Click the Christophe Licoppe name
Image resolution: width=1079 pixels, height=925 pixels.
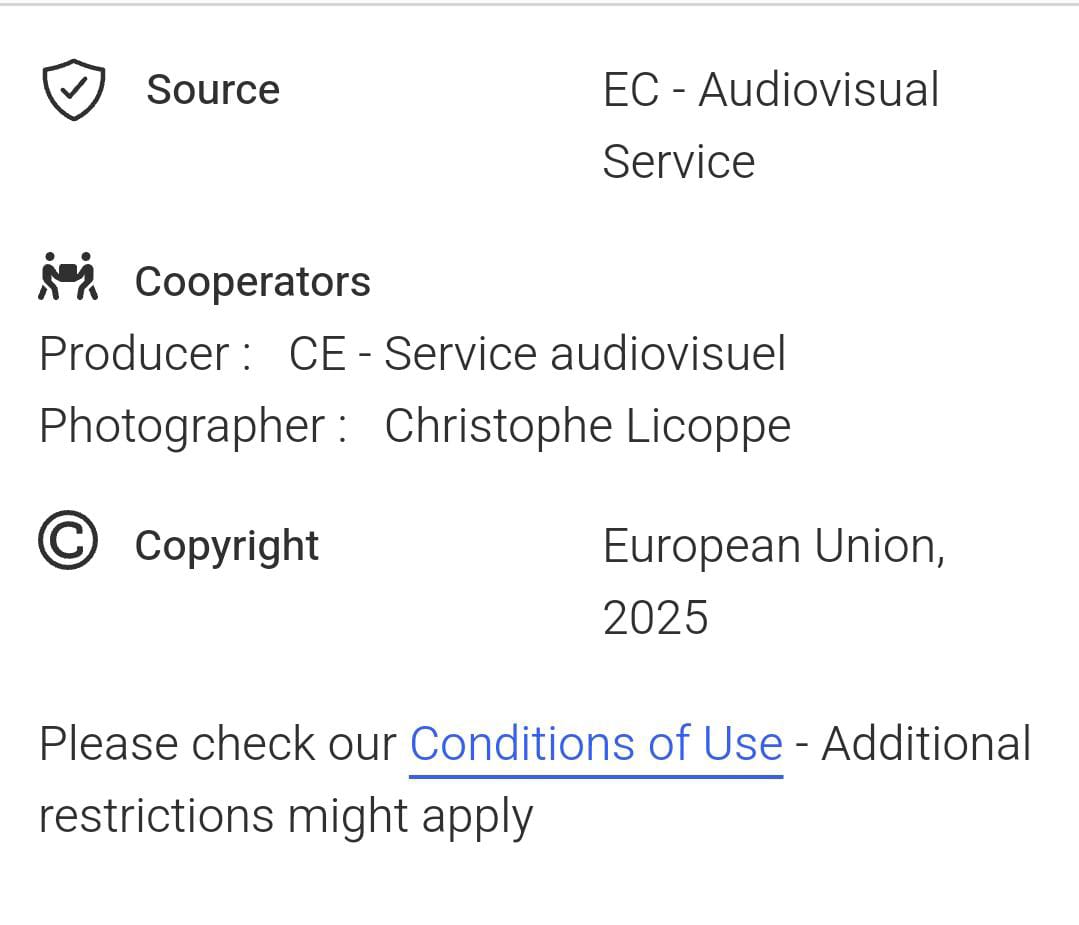[587, 426]
